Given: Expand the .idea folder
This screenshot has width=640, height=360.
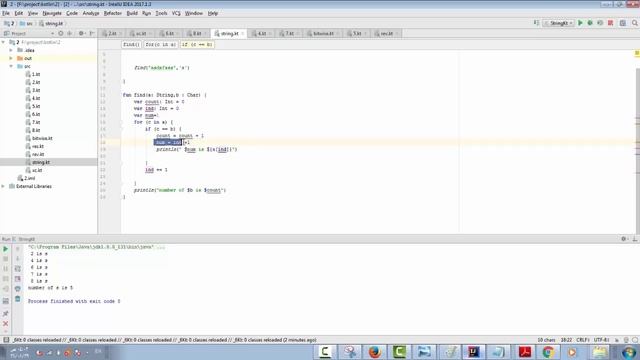Looking at the screenshot, I should click(11, 50).
